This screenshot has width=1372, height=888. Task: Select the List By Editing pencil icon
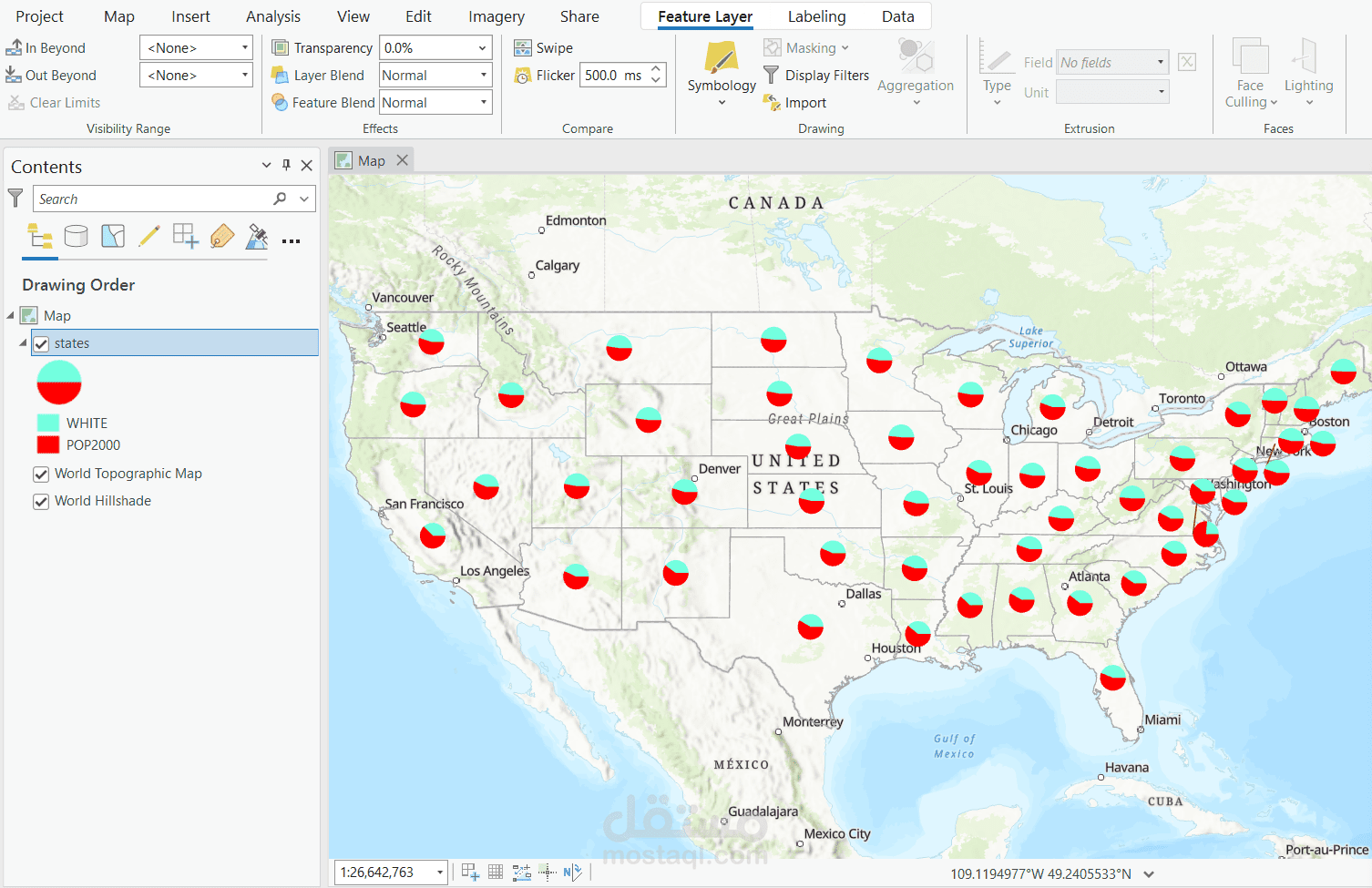(149, 235)
